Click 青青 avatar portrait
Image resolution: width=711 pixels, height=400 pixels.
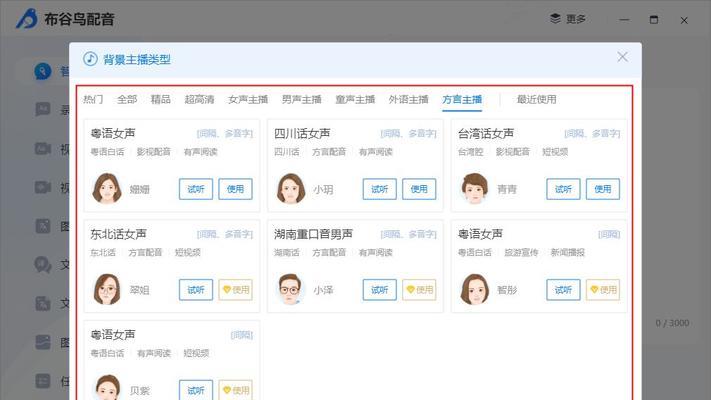tap(474, 188)
